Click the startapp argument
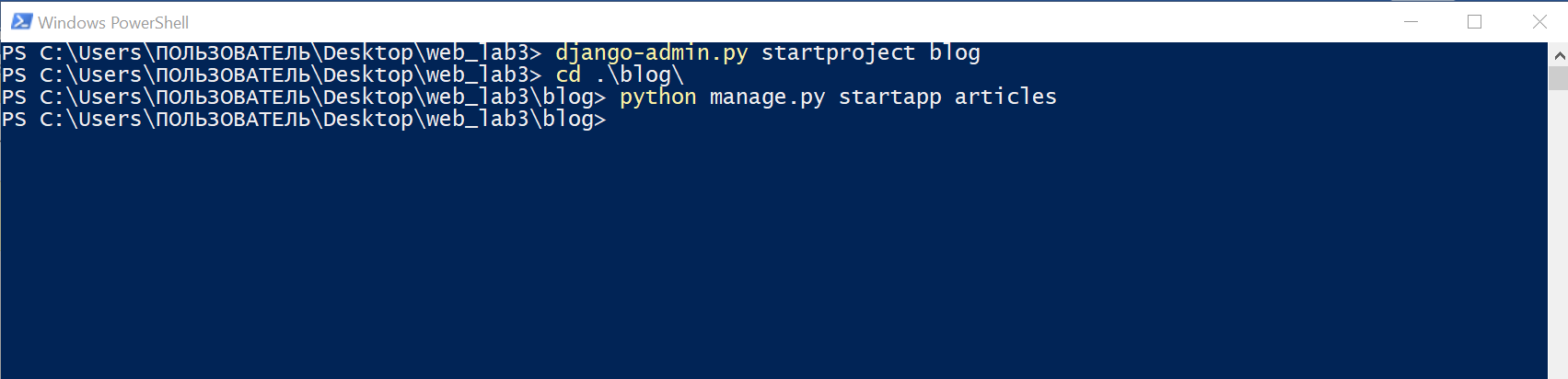The height and width of the screenshot is (379, 1568). pos(889,98)
